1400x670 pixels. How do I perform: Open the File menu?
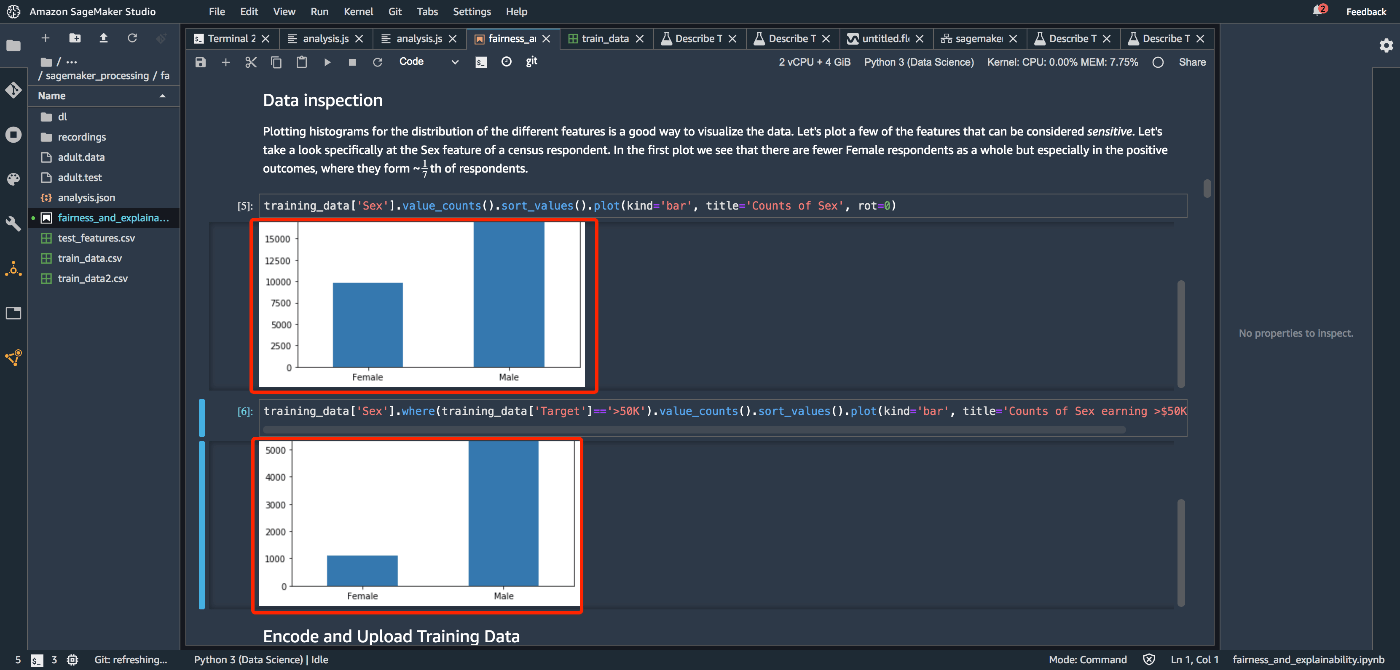click(217, 12)
